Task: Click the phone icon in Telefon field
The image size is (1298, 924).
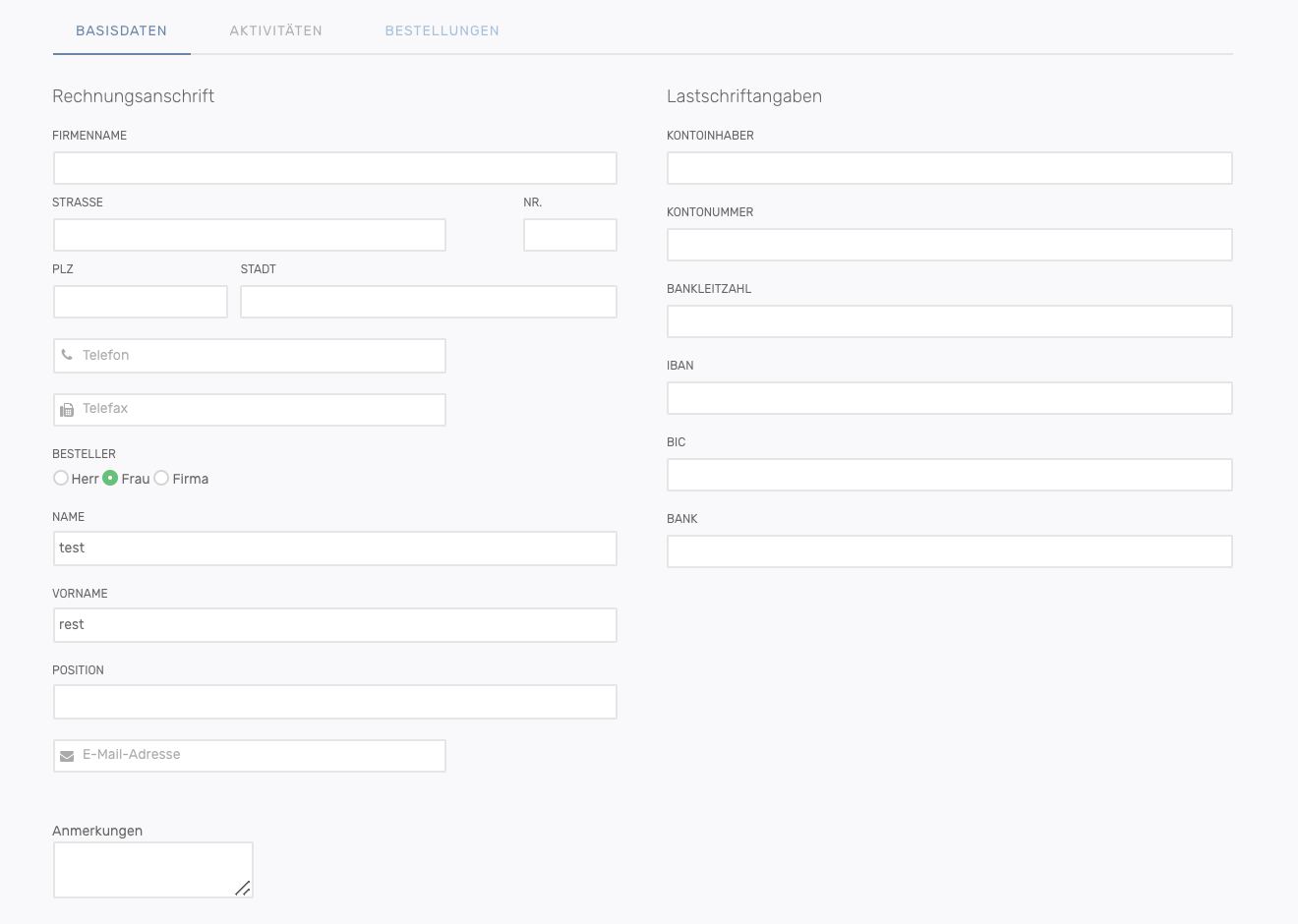Action: (67, 355)
